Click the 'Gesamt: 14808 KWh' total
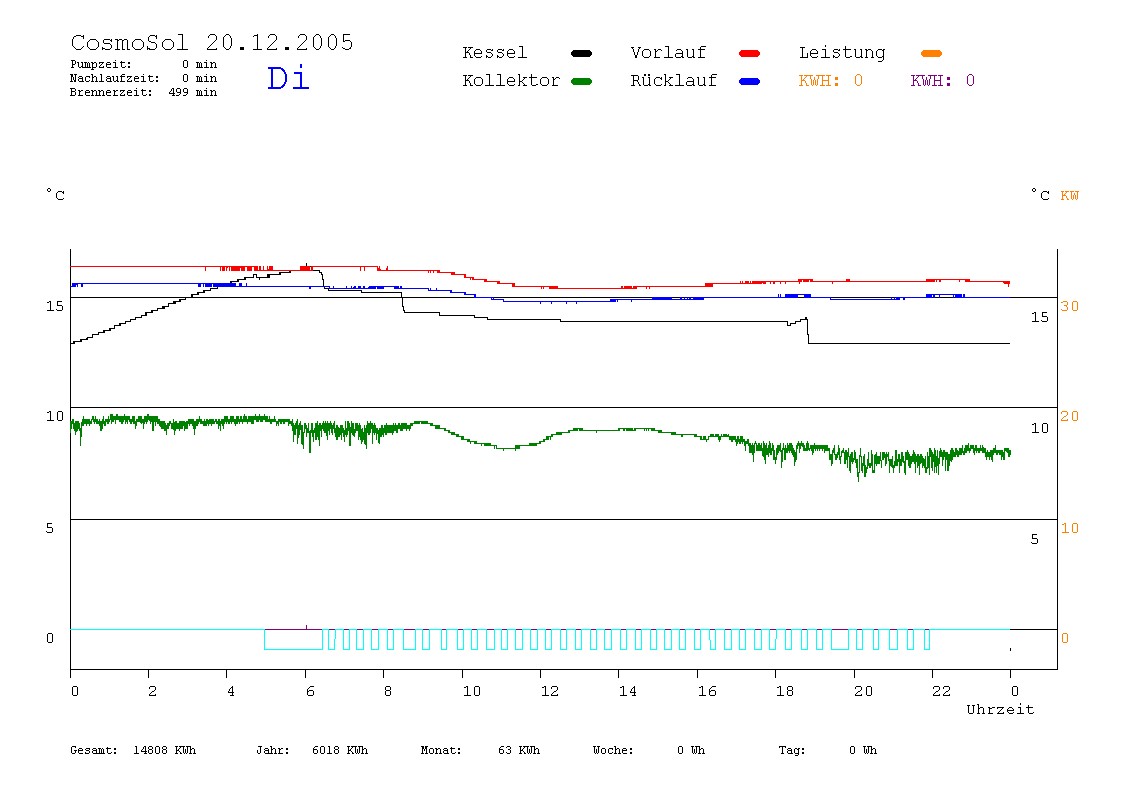 point(133,750)
